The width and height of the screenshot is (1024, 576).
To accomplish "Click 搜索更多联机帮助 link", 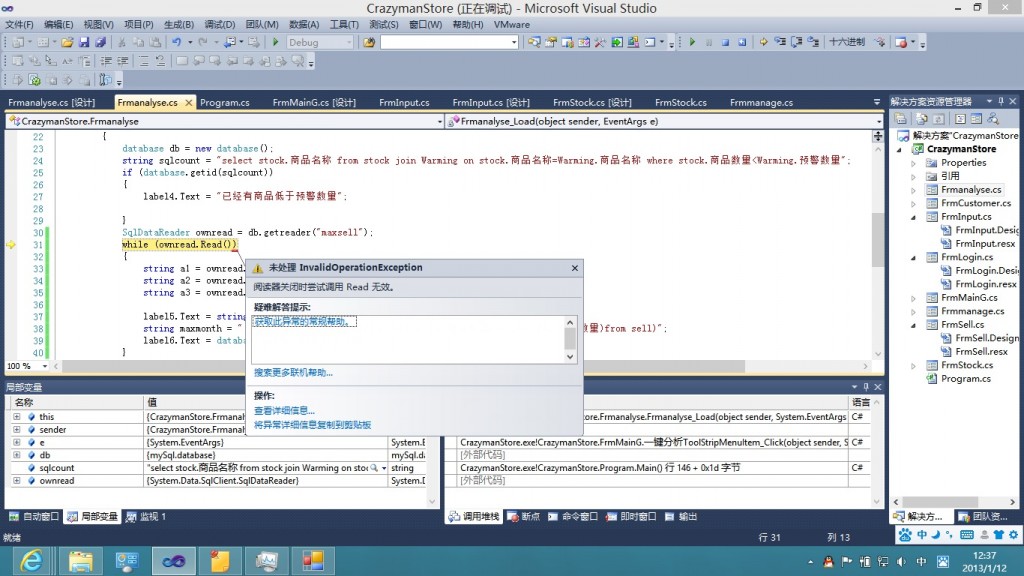I will pos(293,373).
